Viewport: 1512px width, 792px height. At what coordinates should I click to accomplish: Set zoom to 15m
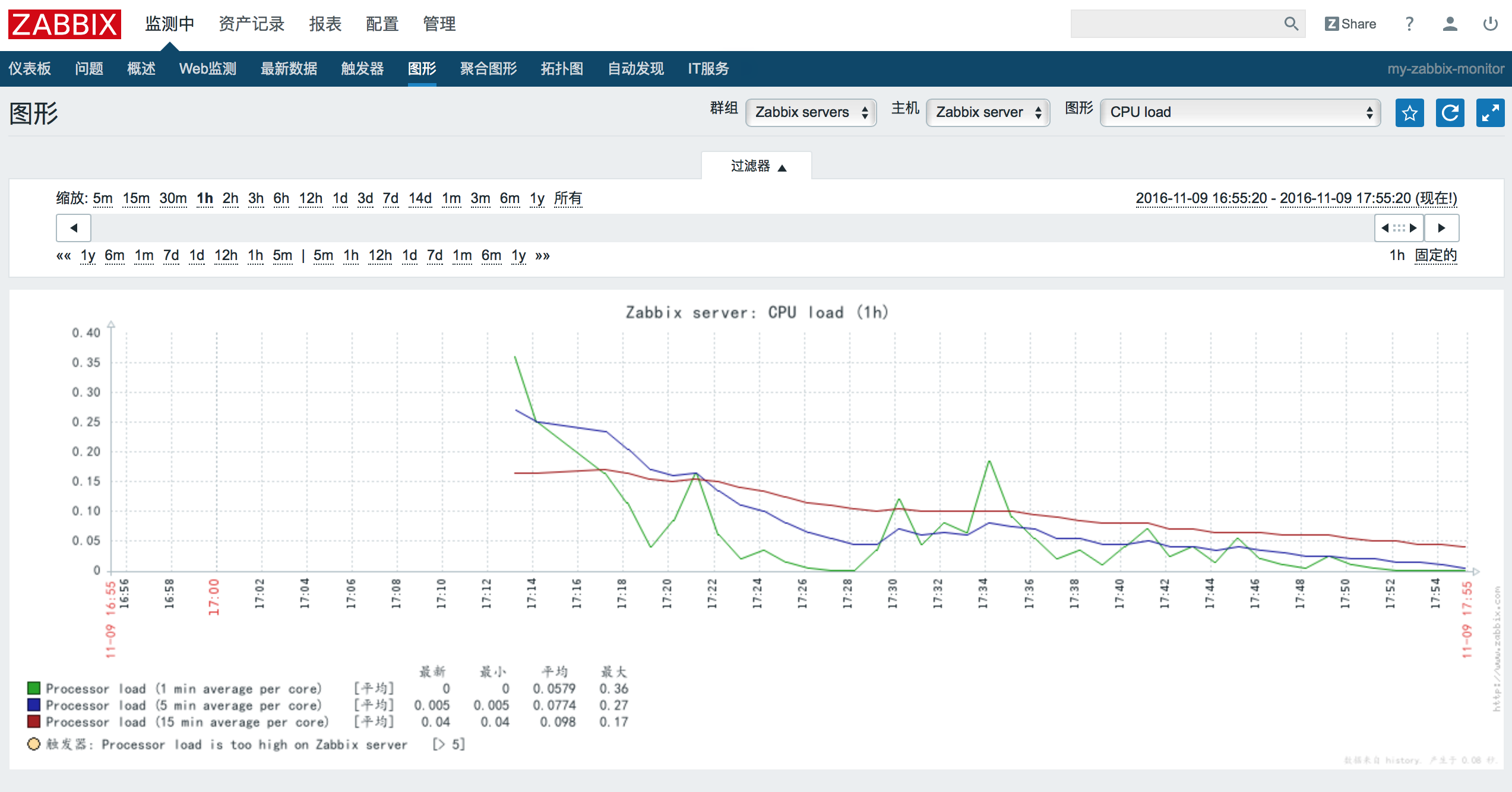[136, 198]
